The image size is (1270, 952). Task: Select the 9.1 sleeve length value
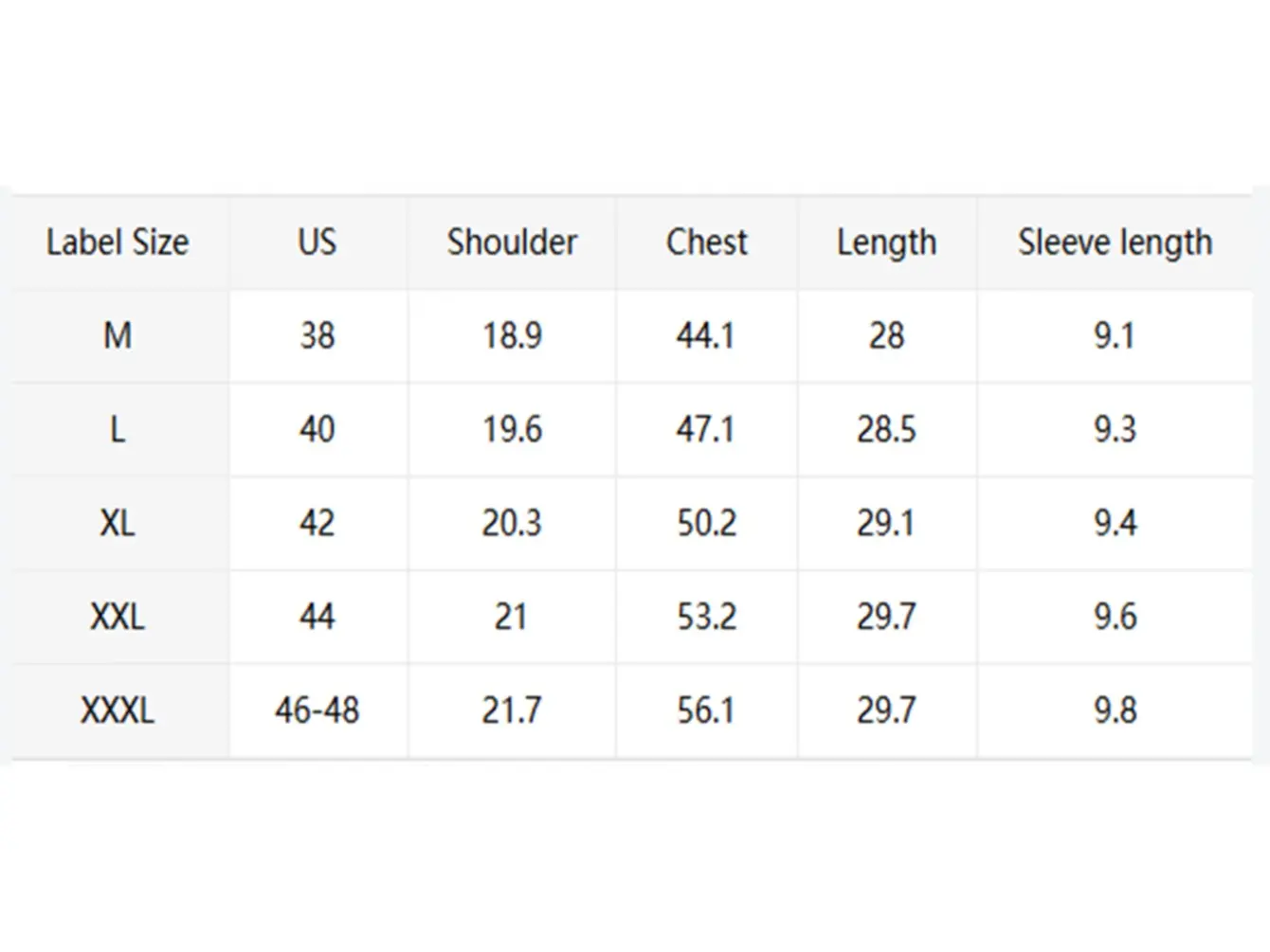(1116, 335)
